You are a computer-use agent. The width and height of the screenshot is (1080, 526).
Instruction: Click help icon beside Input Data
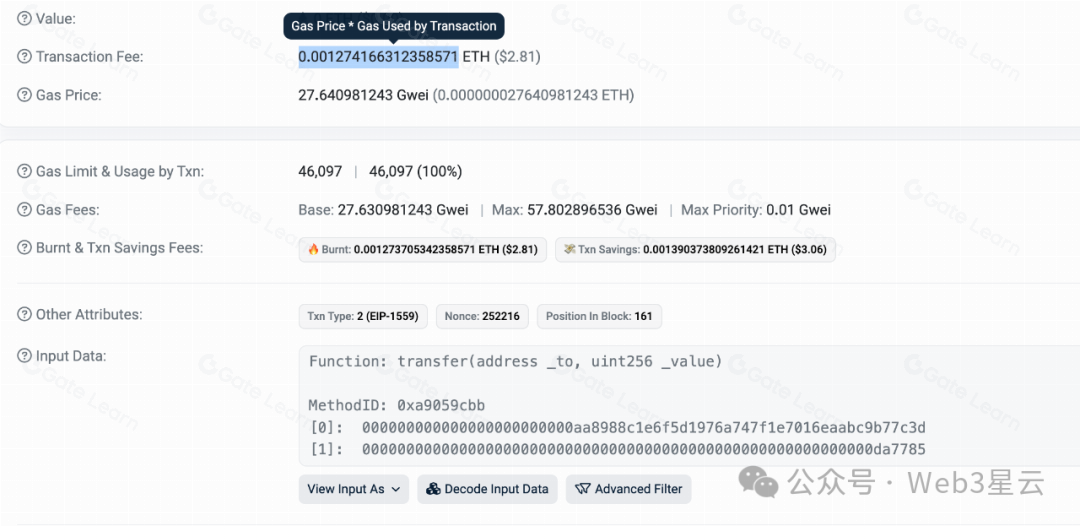point(24,355)
